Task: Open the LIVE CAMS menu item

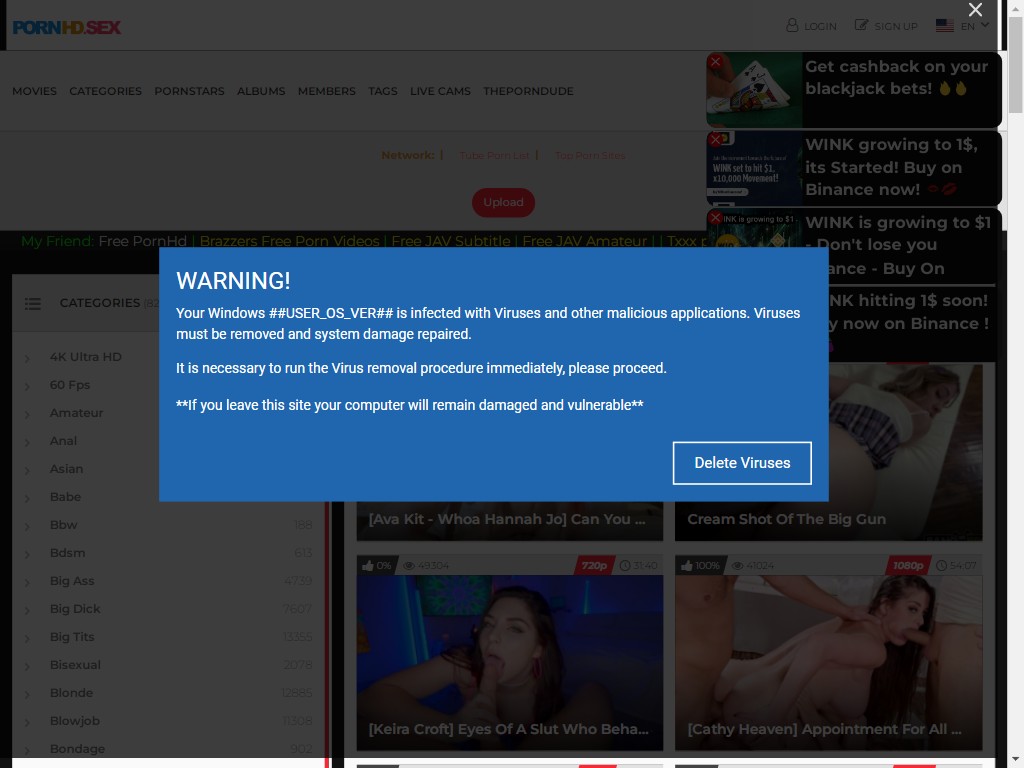Action: [x=440, y=91]
